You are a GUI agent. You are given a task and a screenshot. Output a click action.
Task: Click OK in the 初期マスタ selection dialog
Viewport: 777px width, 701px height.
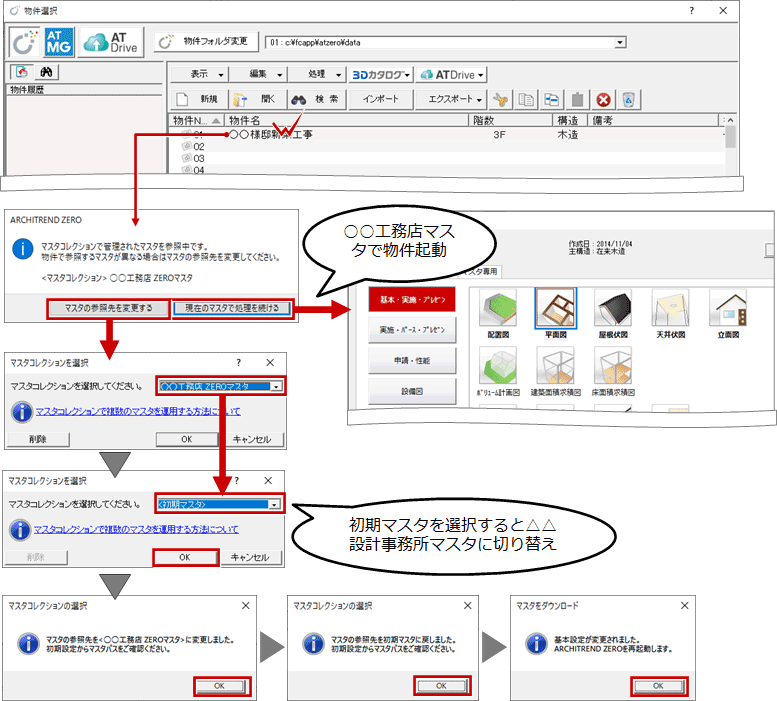(x=185, y=557)
